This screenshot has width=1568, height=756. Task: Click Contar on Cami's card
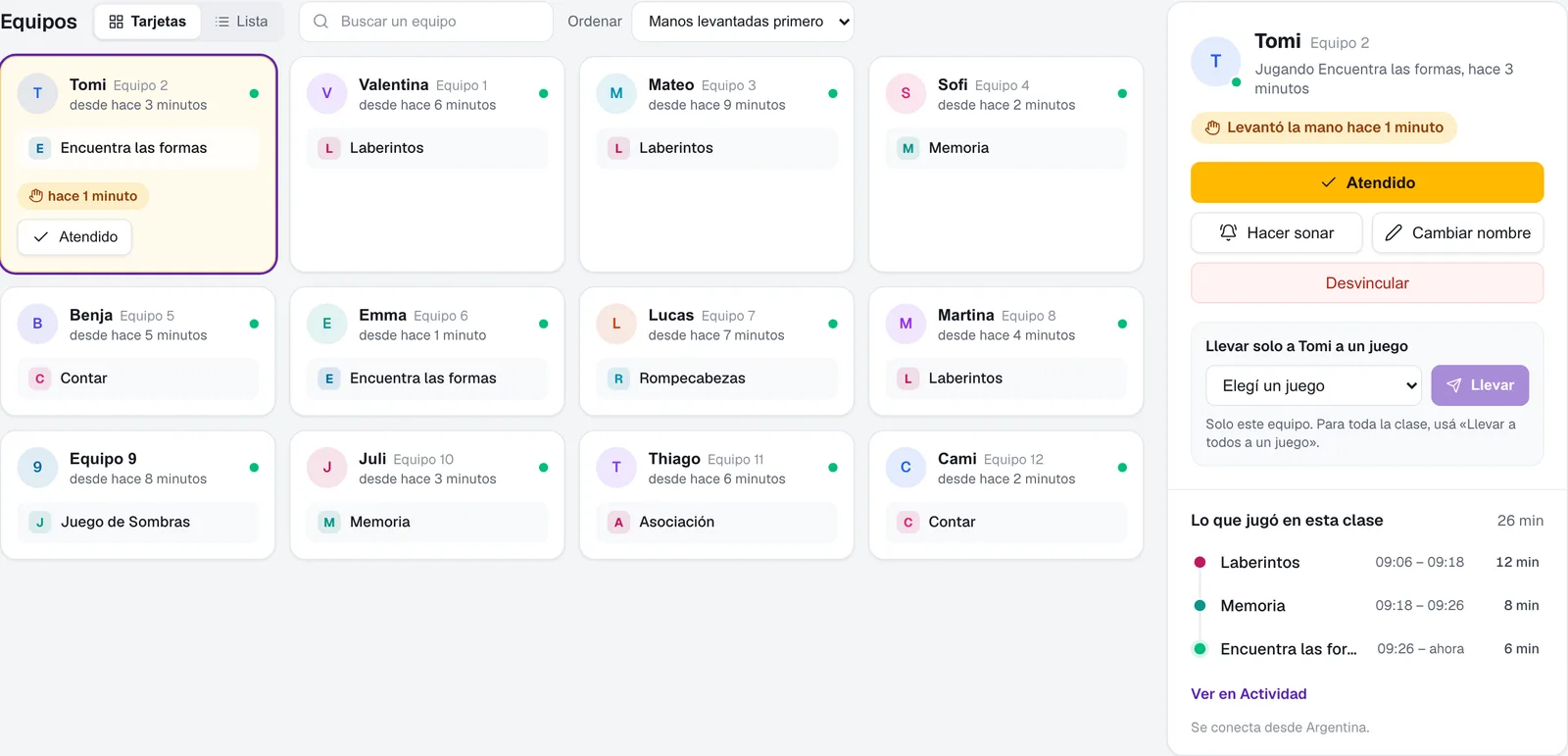pyautogui.click(x=1006, y=523)
